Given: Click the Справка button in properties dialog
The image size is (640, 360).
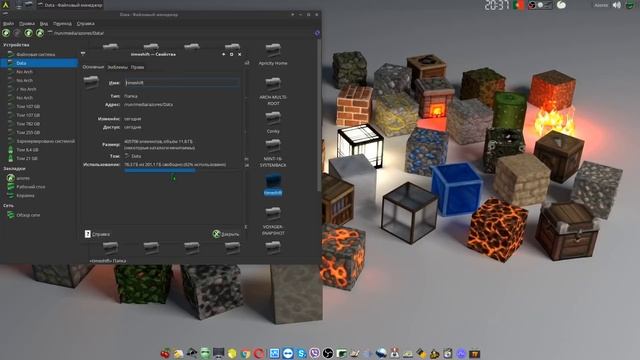Looking at the screenshot, I should [x=97, y=234].
